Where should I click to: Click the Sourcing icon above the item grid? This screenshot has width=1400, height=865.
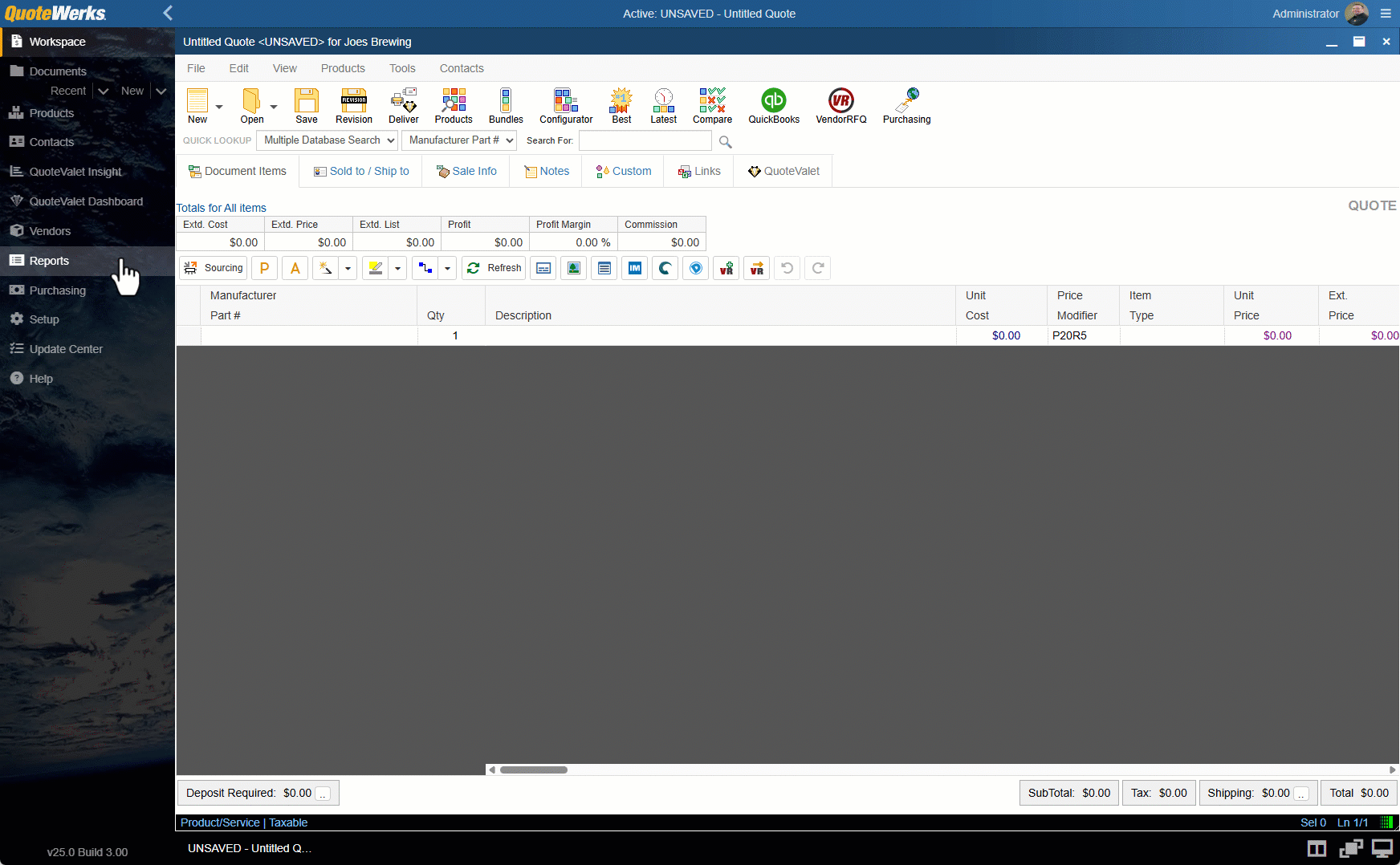pyautogui.click(x=212, y=268)
